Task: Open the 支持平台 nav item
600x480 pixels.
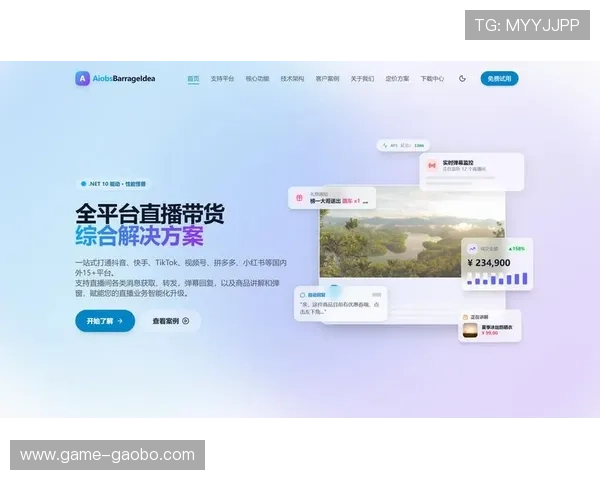Action: 222,79
